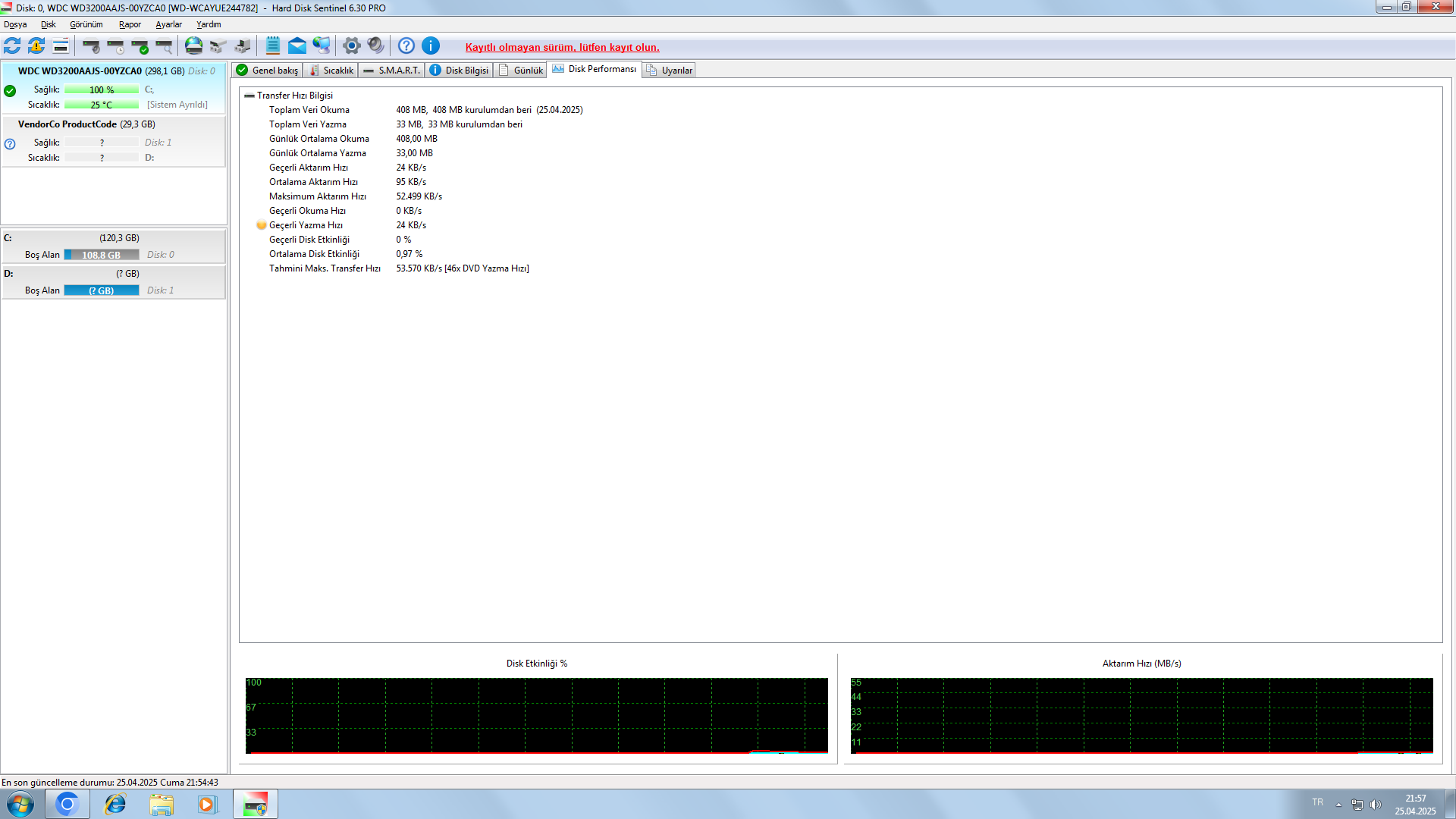1456x819 pixels.
Task: Open the Disk menu
Action: [x=48, y=24]
